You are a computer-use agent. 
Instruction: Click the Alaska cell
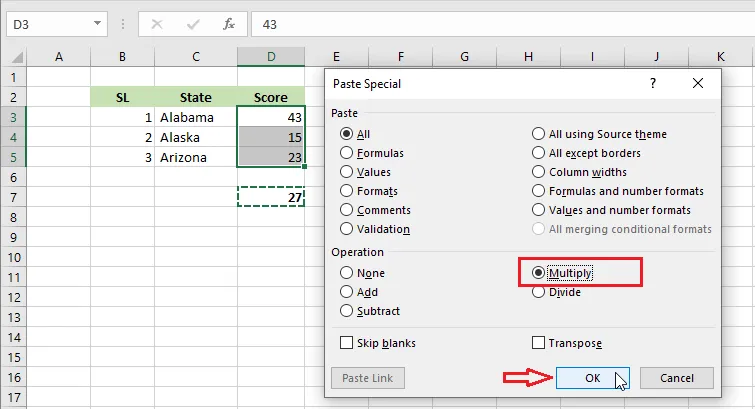point(195,137)
